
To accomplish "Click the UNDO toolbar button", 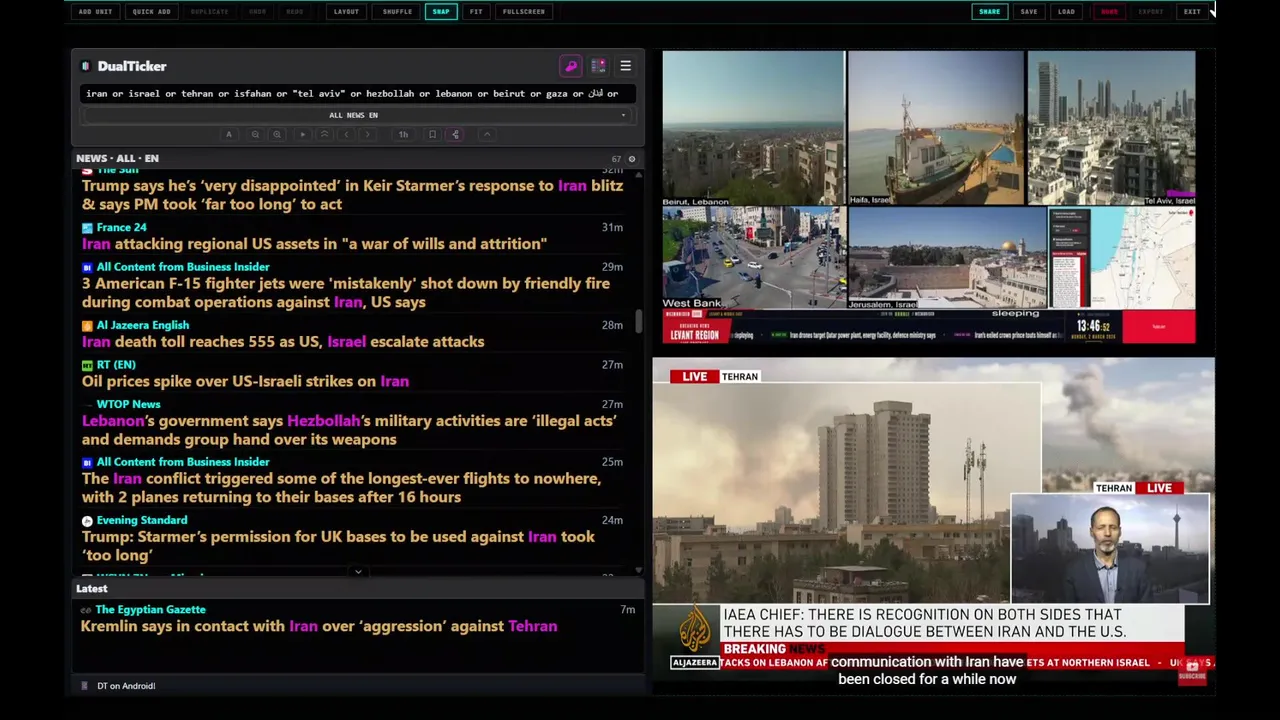I will coord(258,12).
